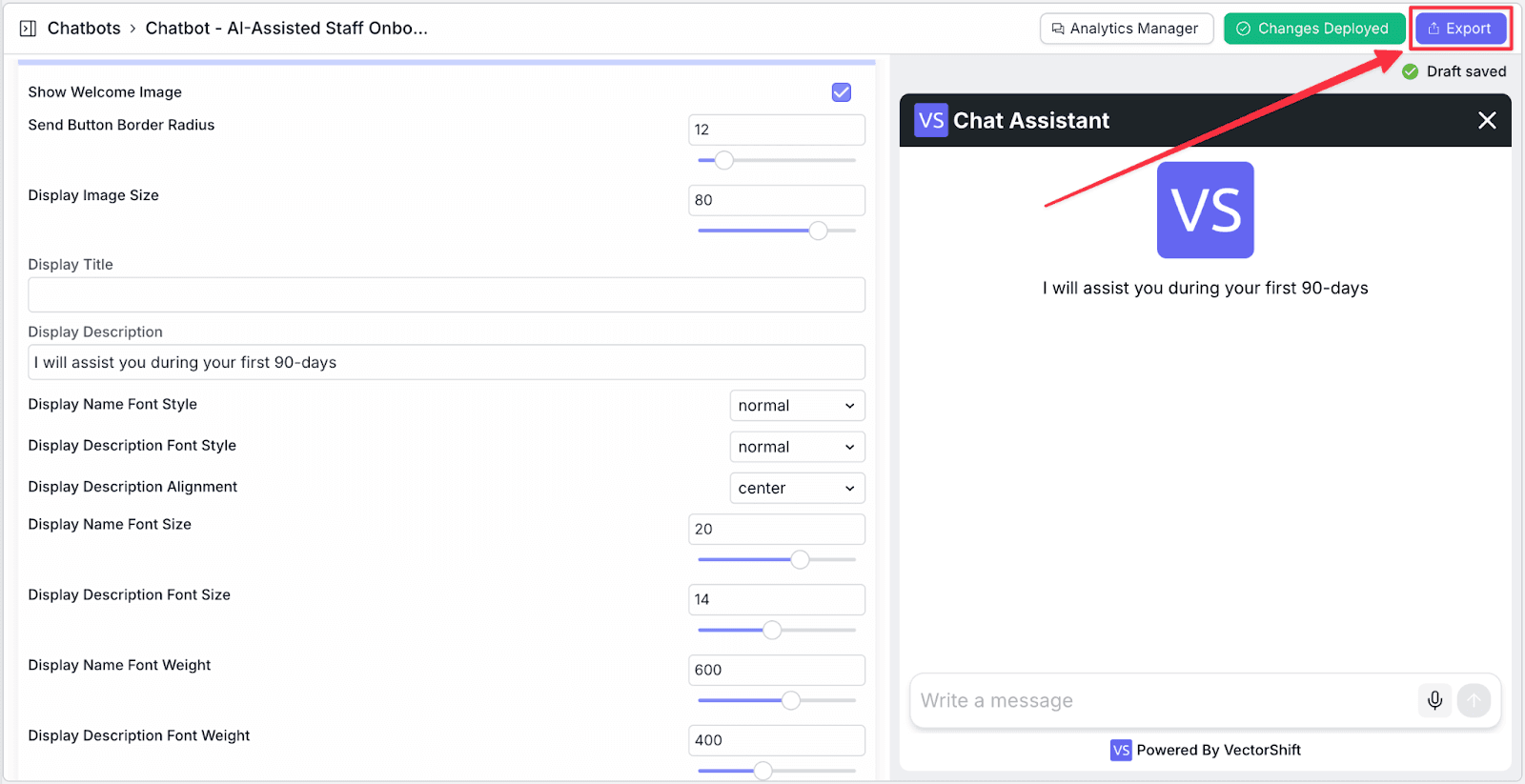Focus the Display Description field
Screen dimensions: 1525x784
[x=446, y=362]
